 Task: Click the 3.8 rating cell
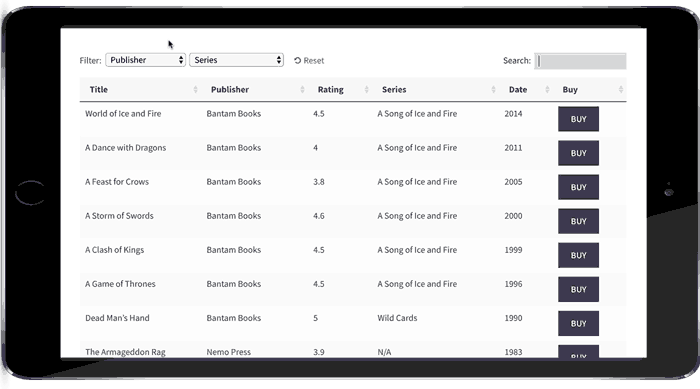coord(319,182)
